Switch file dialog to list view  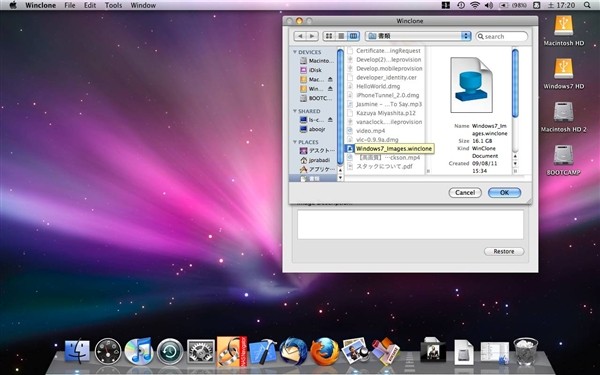pos(341,36)
